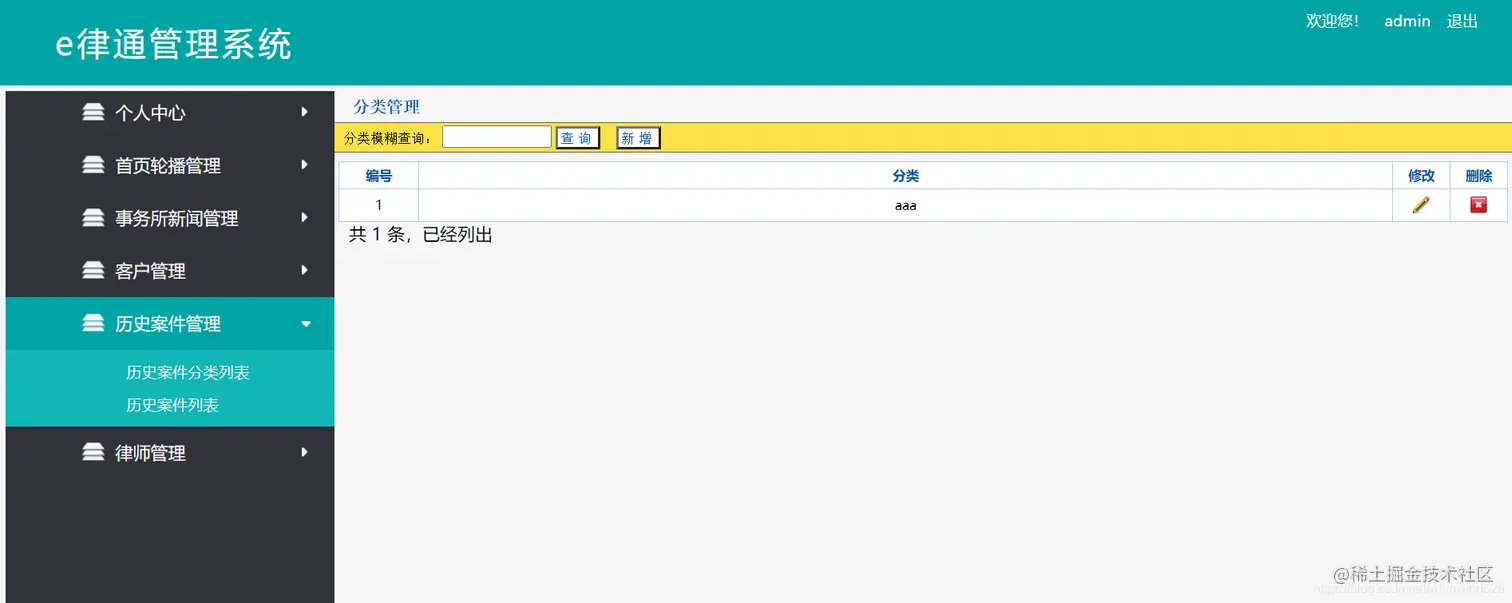Click the 分类管理 page title
1512x603 pixels.
(x=387, y=107)
